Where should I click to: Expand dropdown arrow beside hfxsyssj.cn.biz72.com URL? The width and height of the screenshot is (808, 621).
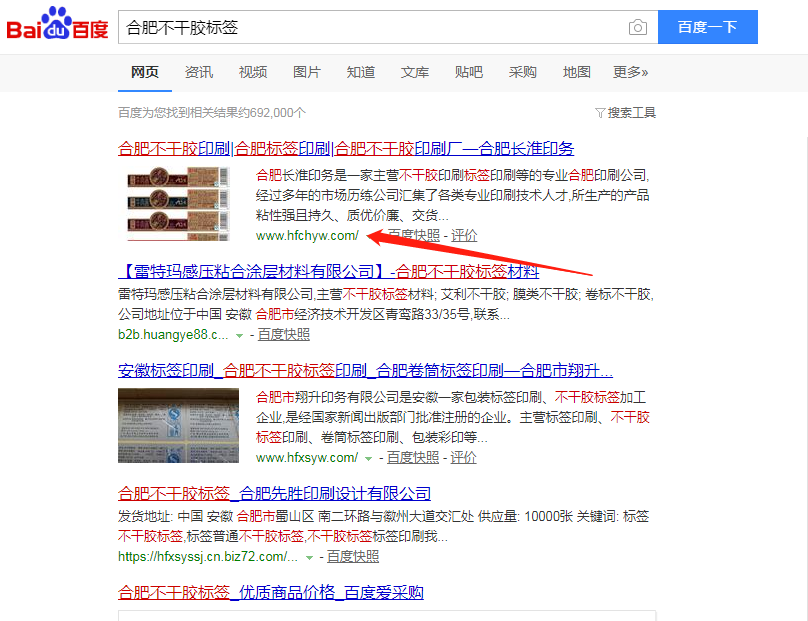[x=309, y=558]
